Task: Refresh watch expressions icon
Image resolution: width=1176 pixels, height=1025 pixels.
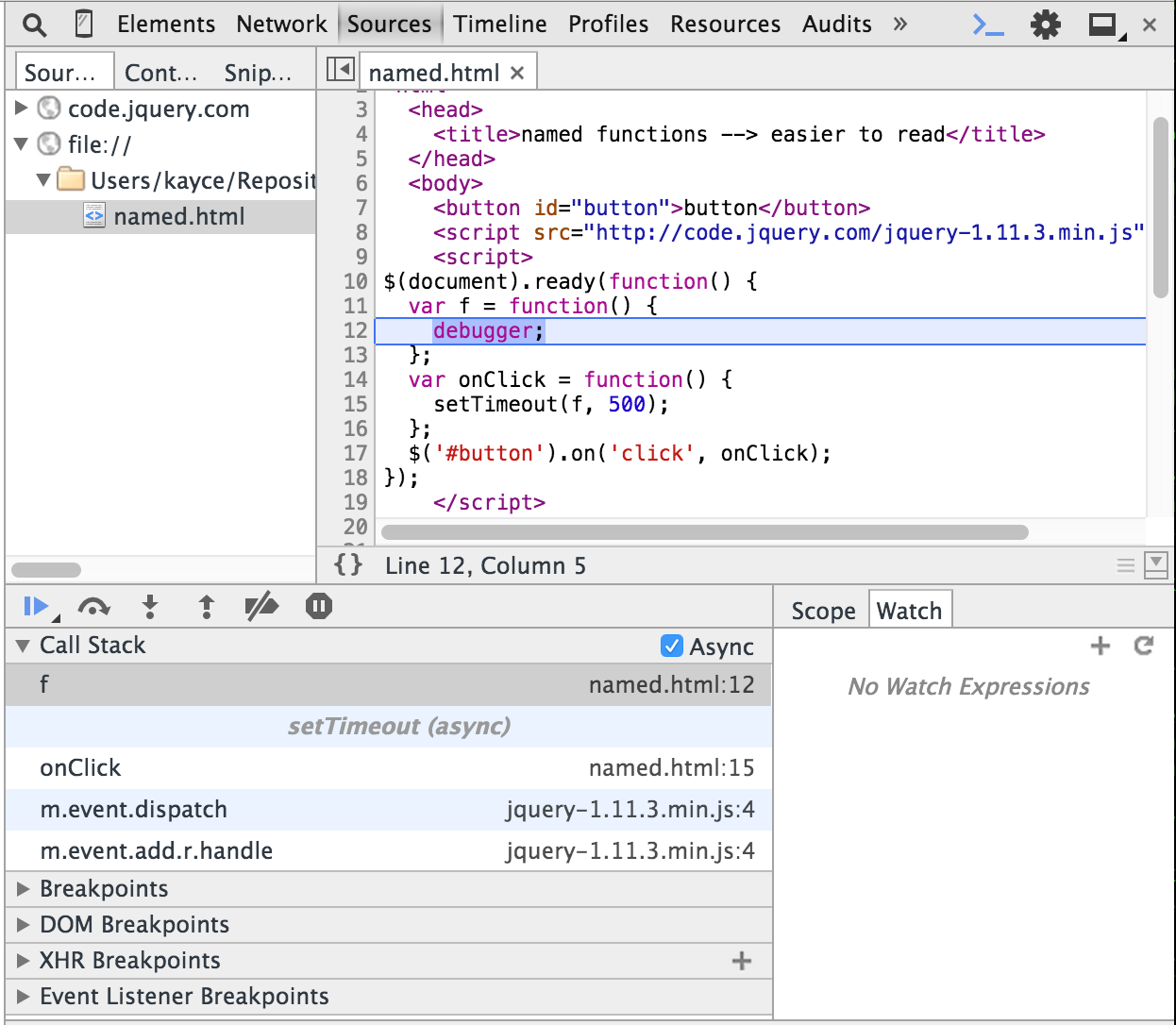Action: (x=1144, y=646)
